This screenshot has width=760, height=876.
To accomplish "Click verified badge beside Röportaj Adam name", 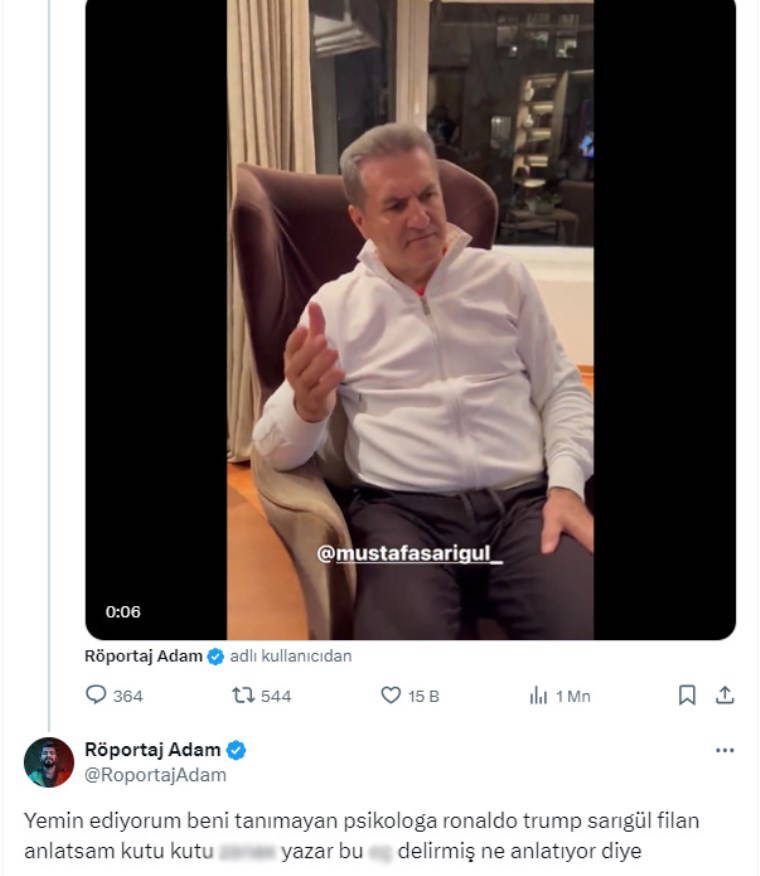I will 237,751.
